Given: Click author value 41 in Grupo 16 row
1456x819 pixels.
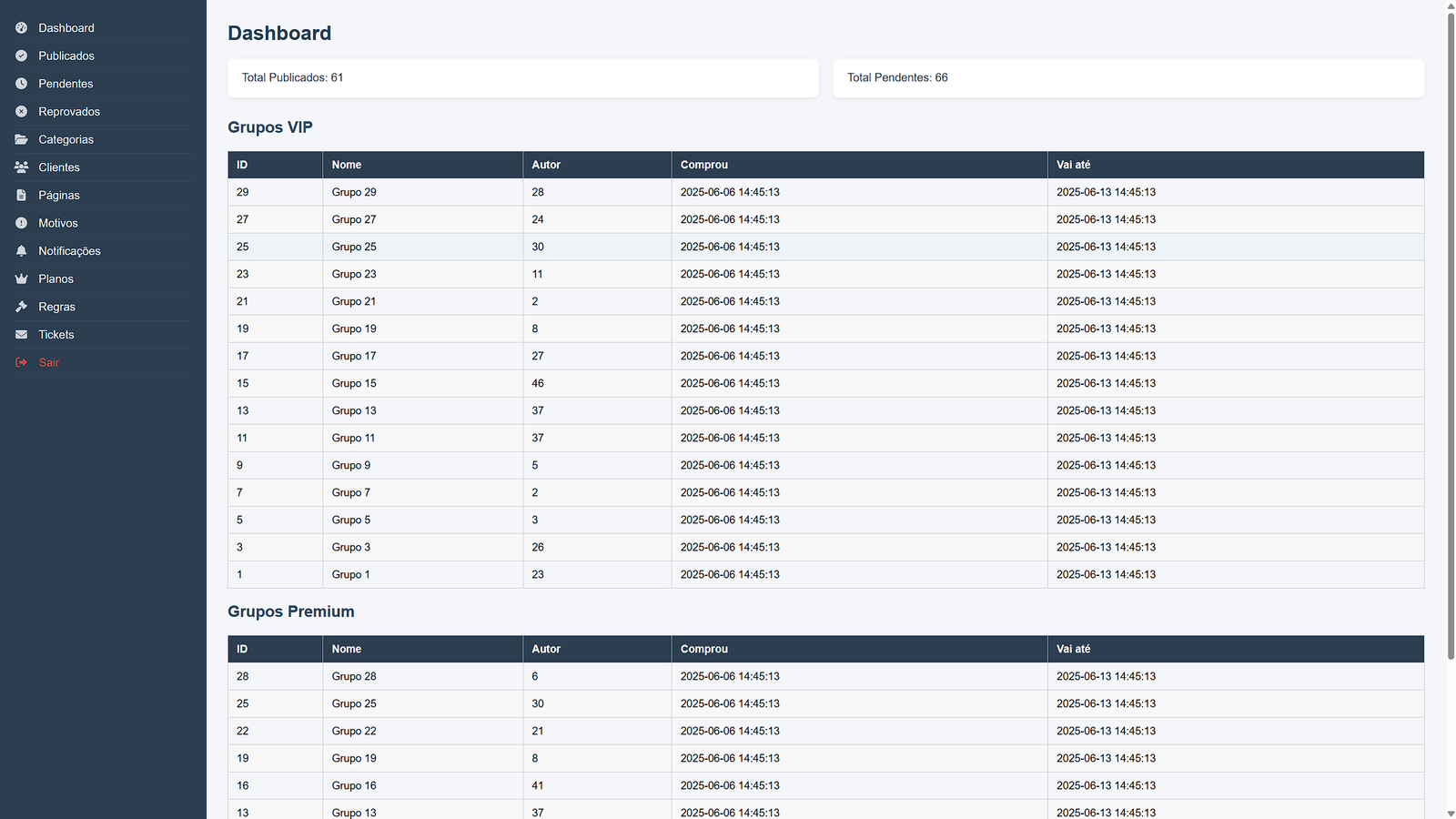Looking at the screenshot, I should coord(538,785).
